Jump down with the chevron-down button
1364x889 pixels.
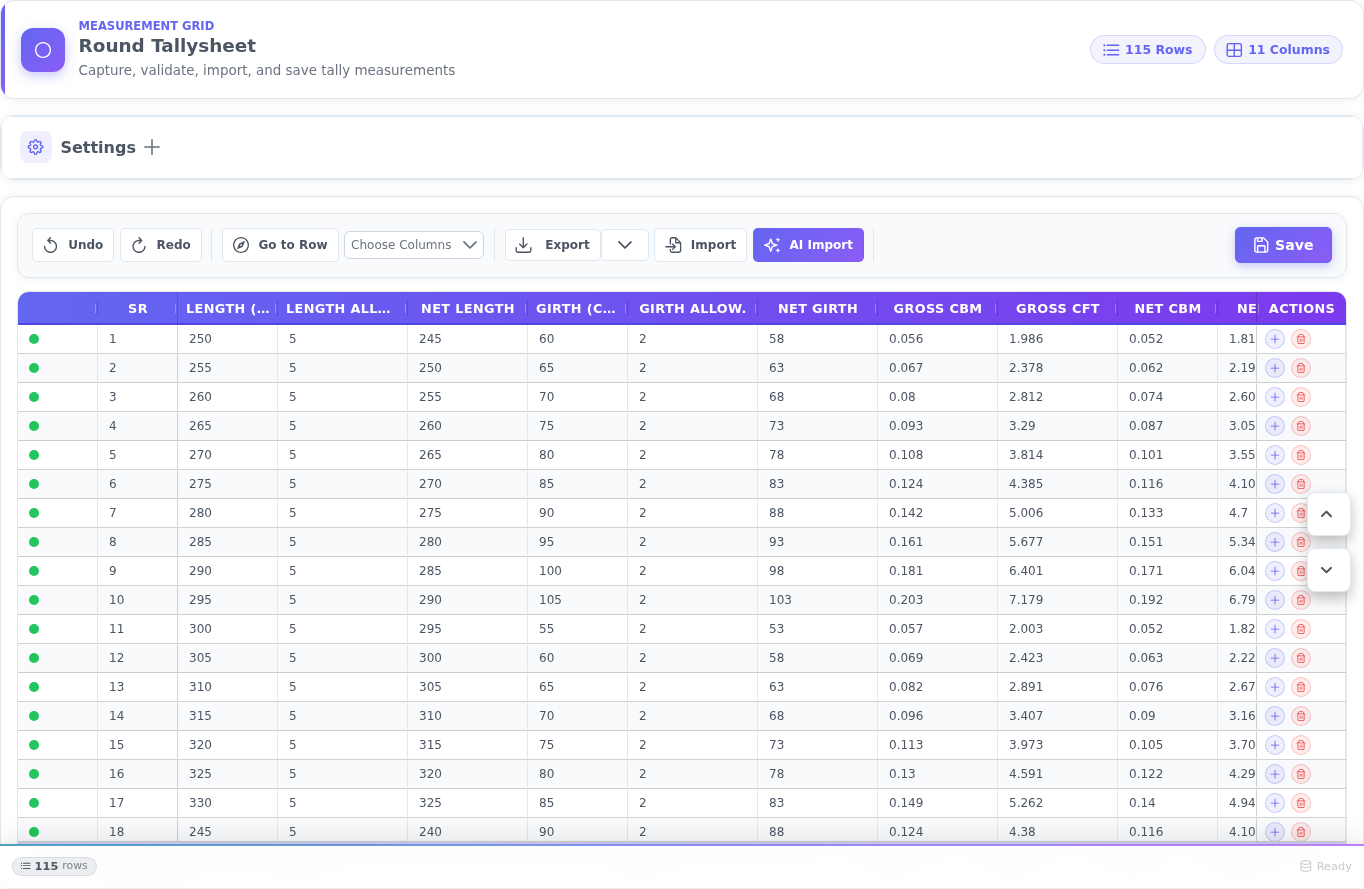pos(1328,570)
